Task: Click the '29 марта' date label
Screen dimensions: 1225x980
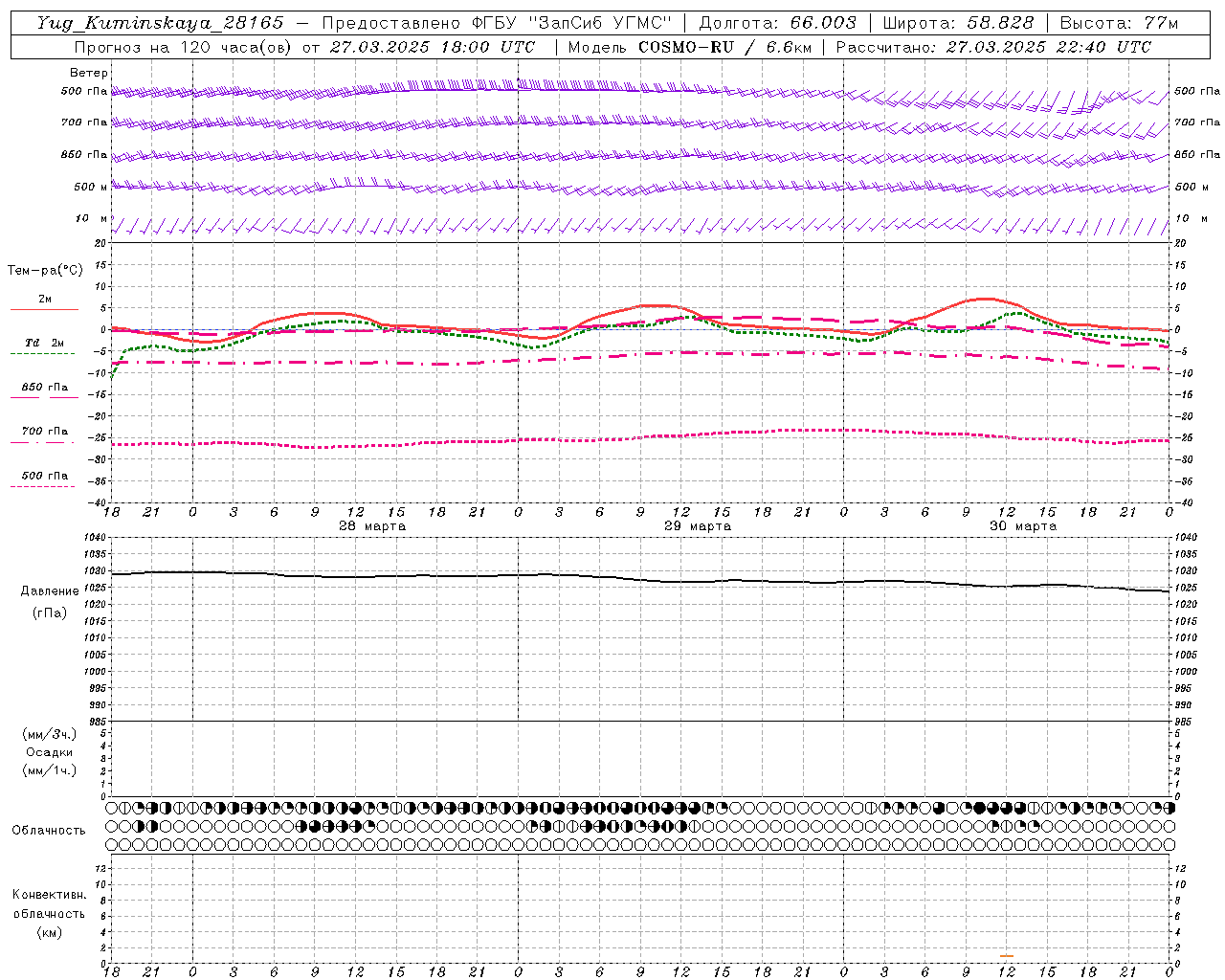Action: [x=698, y=526]
